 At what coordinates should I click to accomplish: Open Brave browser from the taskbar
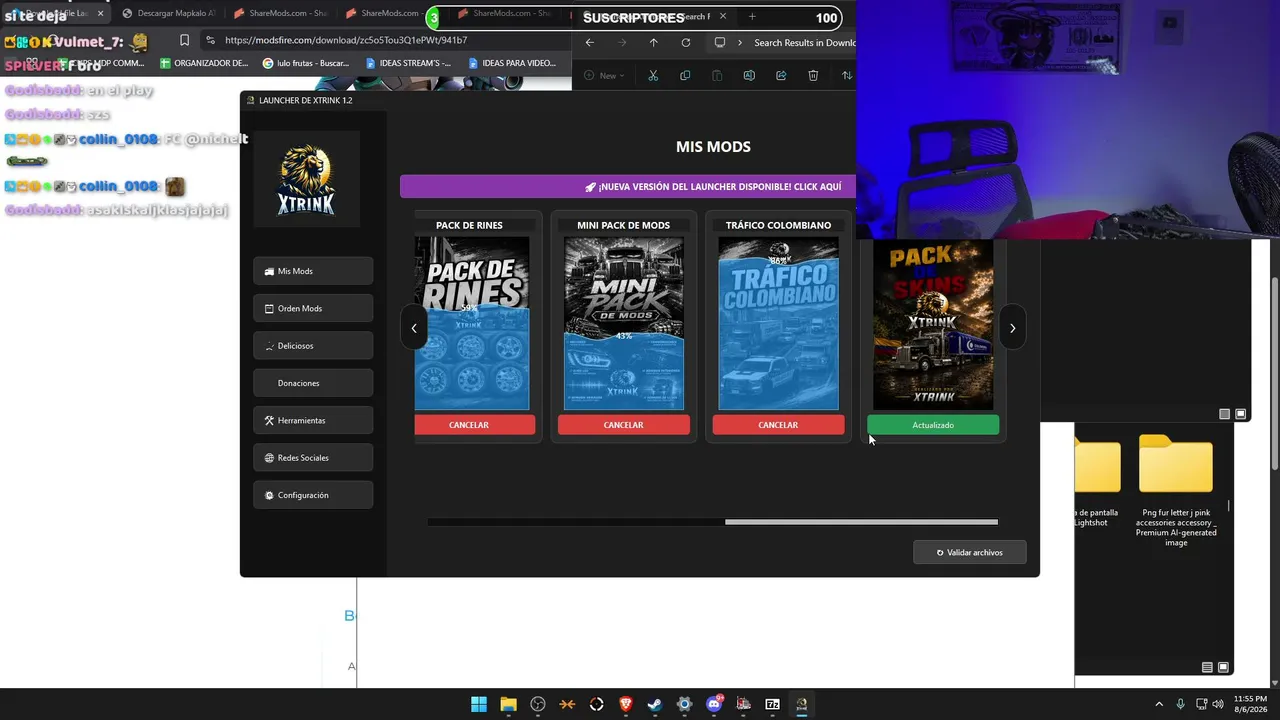626,704
